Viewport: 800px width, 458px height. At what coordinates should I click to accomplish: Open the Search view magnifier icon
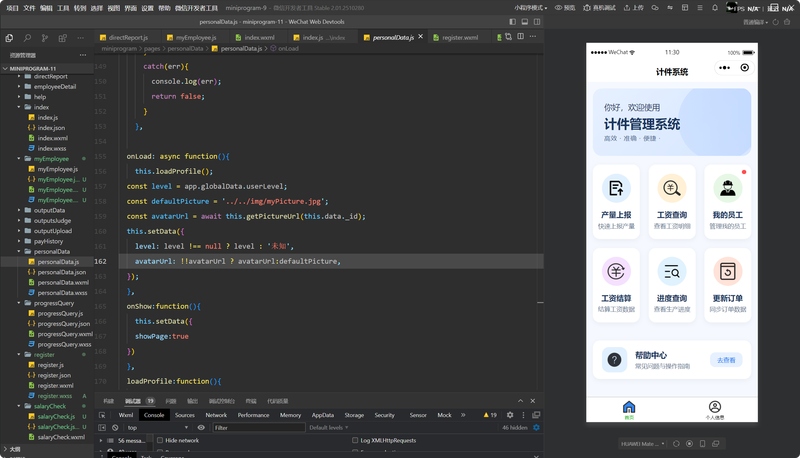pos(27,38)
